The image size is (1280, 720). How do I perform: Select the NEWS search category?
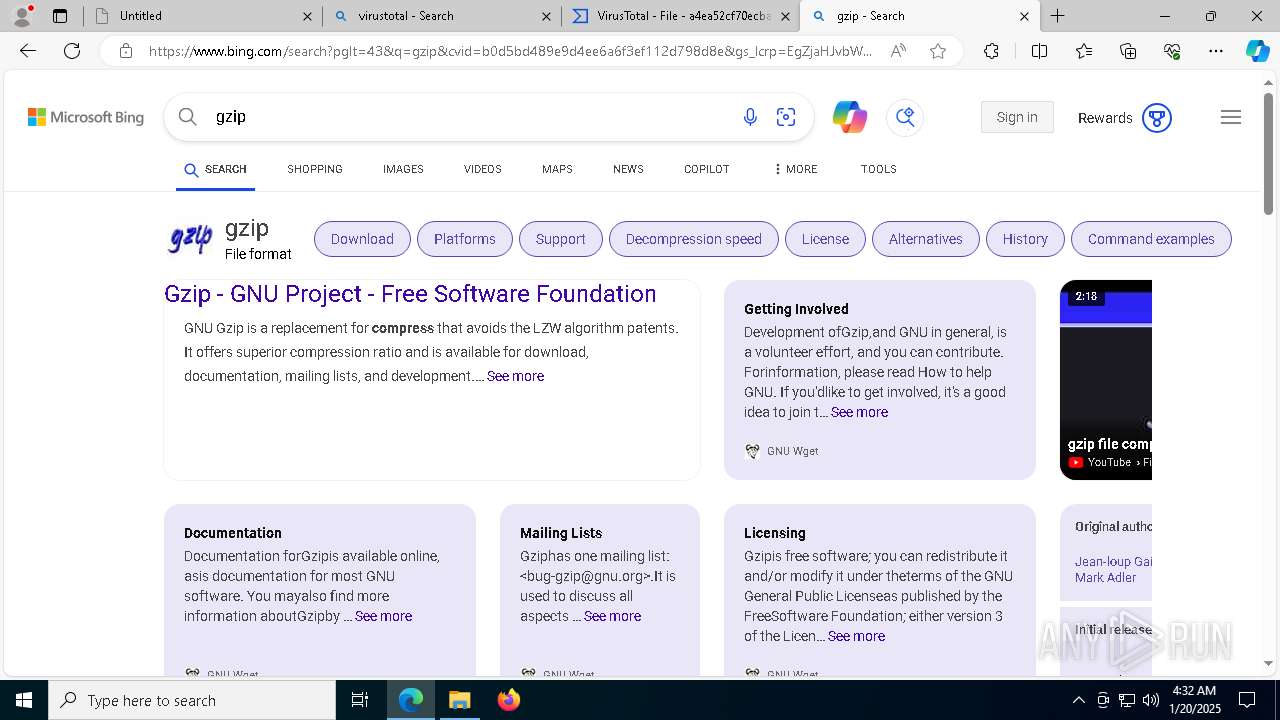(628, 169)
